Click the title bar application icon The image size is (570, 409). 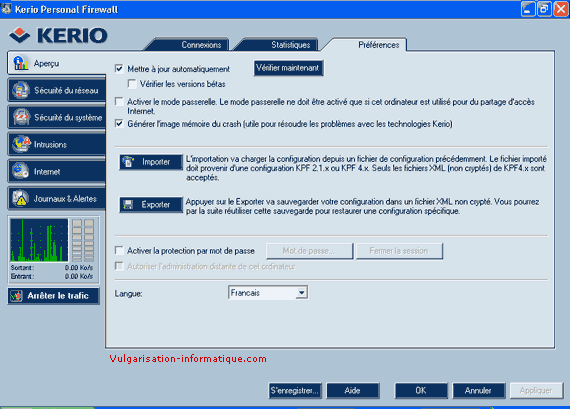tap(6, 9)
